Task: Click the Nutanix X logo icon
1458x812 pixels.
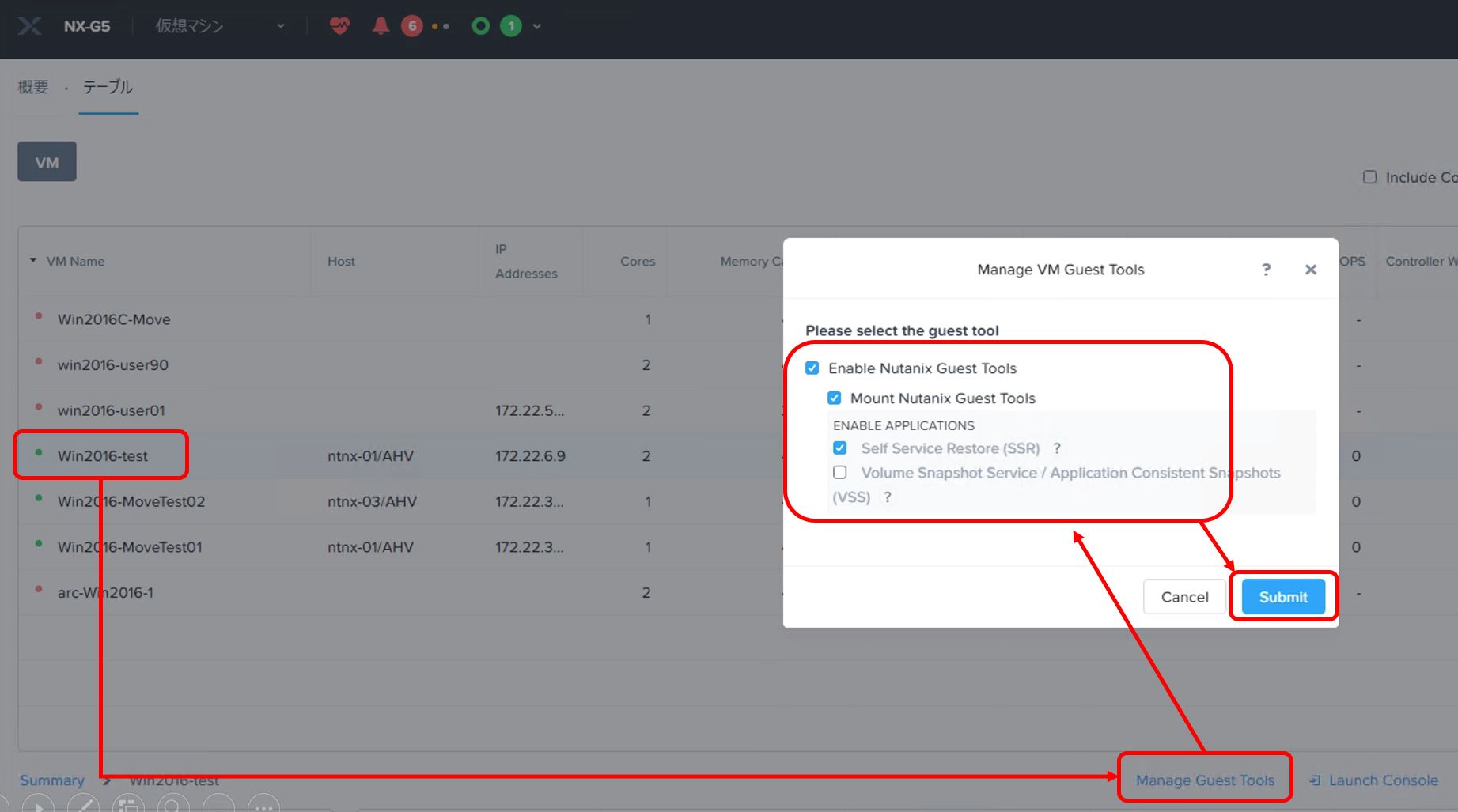Action: (29, 26)
